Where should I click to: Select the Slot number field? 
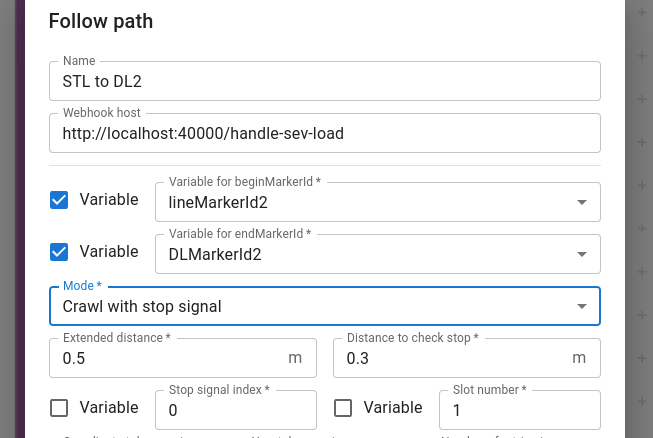(x=520, y=410)
